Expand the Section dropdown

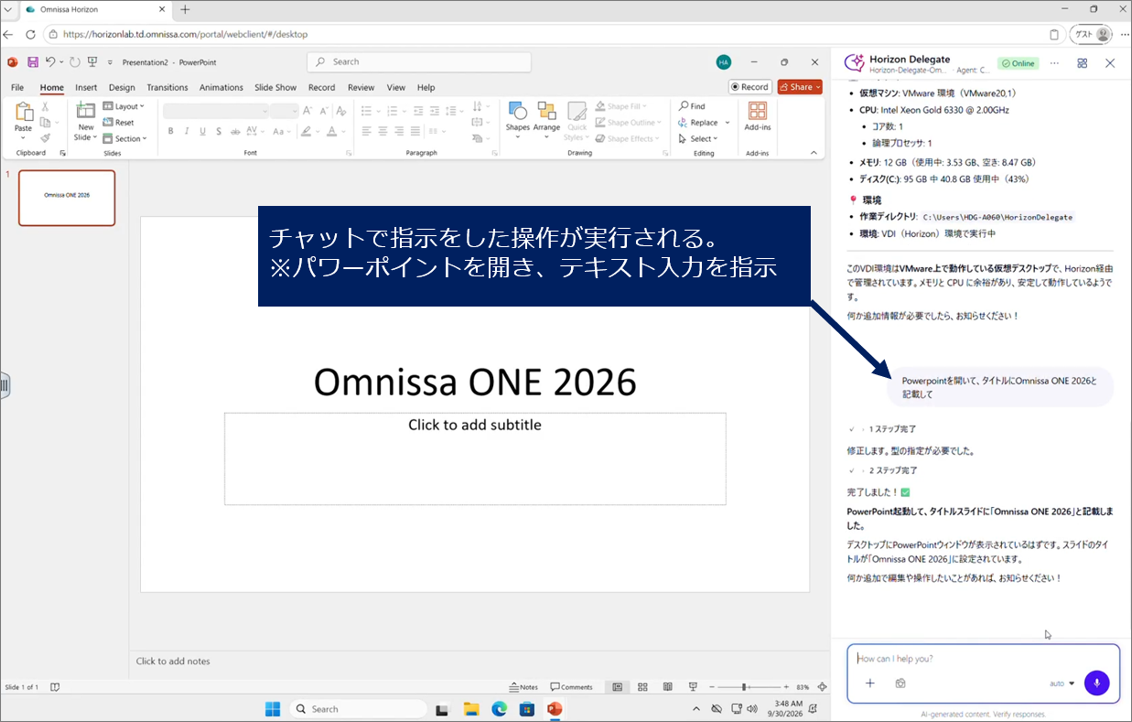pos(125,139)
